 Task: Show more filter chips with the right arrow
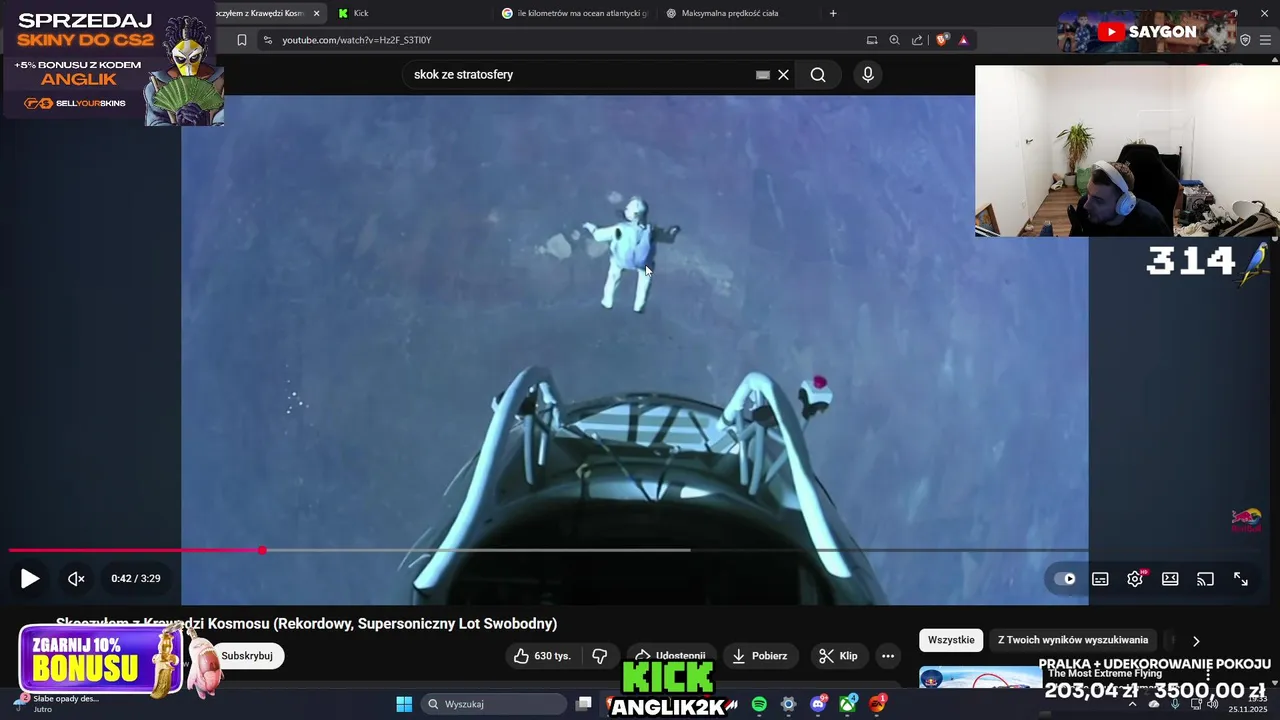[1196, 641]
